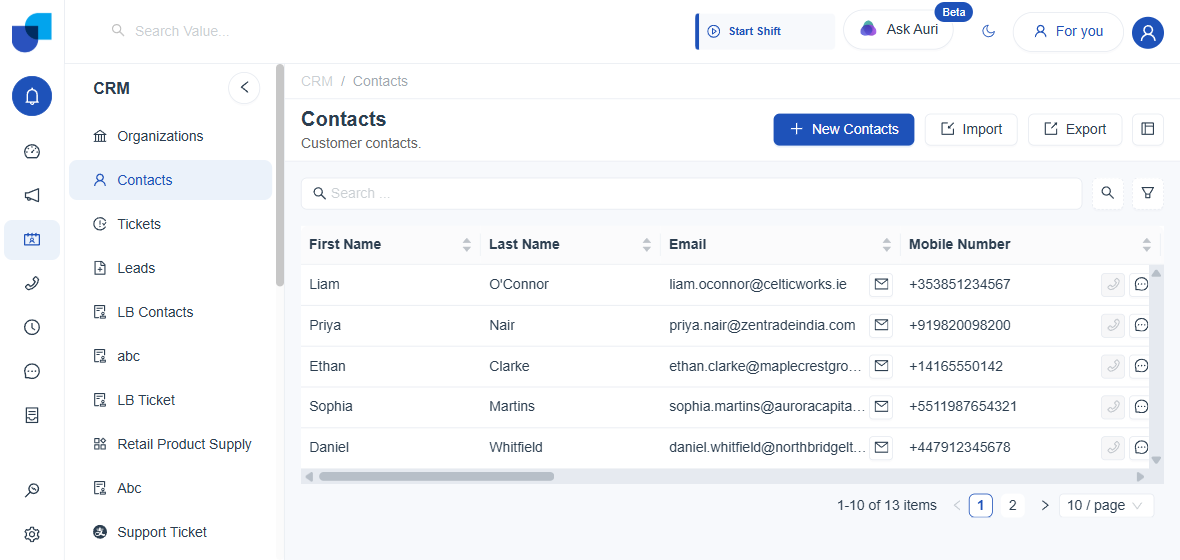The height and width of the screenshot is (560, 1180).
Task: Click envelope icon in Daniel Whitfield row
Action: tap(881, 447)
